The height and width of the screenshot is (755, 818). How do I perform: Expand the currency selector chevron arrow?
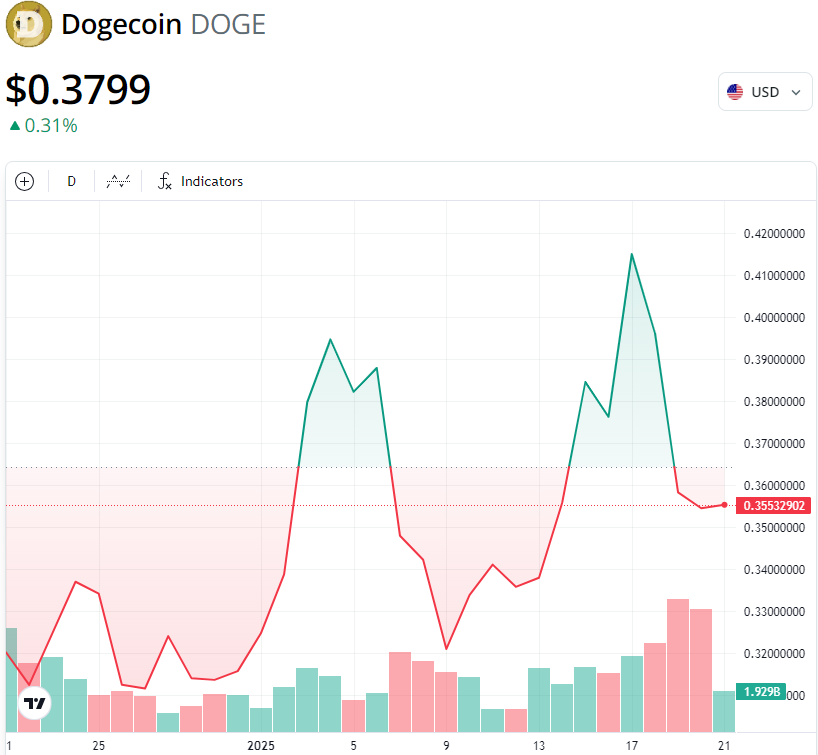click(x=797, y=91)
